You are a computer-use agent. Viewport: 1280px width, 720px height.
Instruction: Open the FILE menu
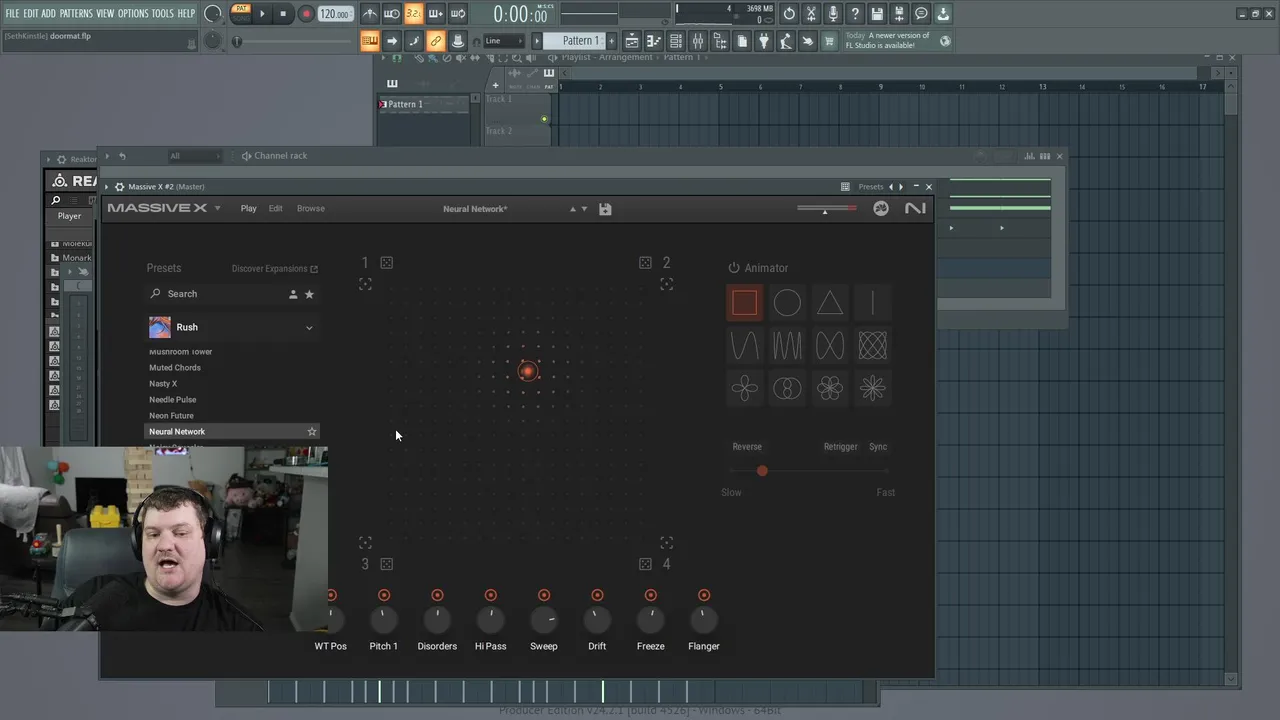click(x=12, y=14)
